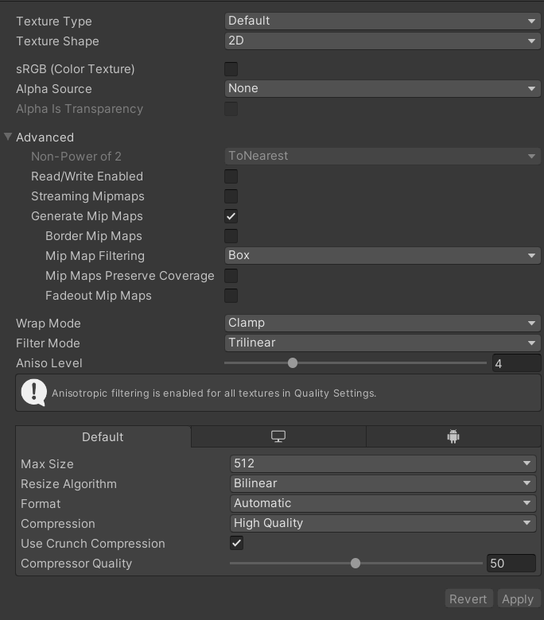The width and height of the screenshot is (544, 620).
Task: Click the Revert button
Action: 468,599
